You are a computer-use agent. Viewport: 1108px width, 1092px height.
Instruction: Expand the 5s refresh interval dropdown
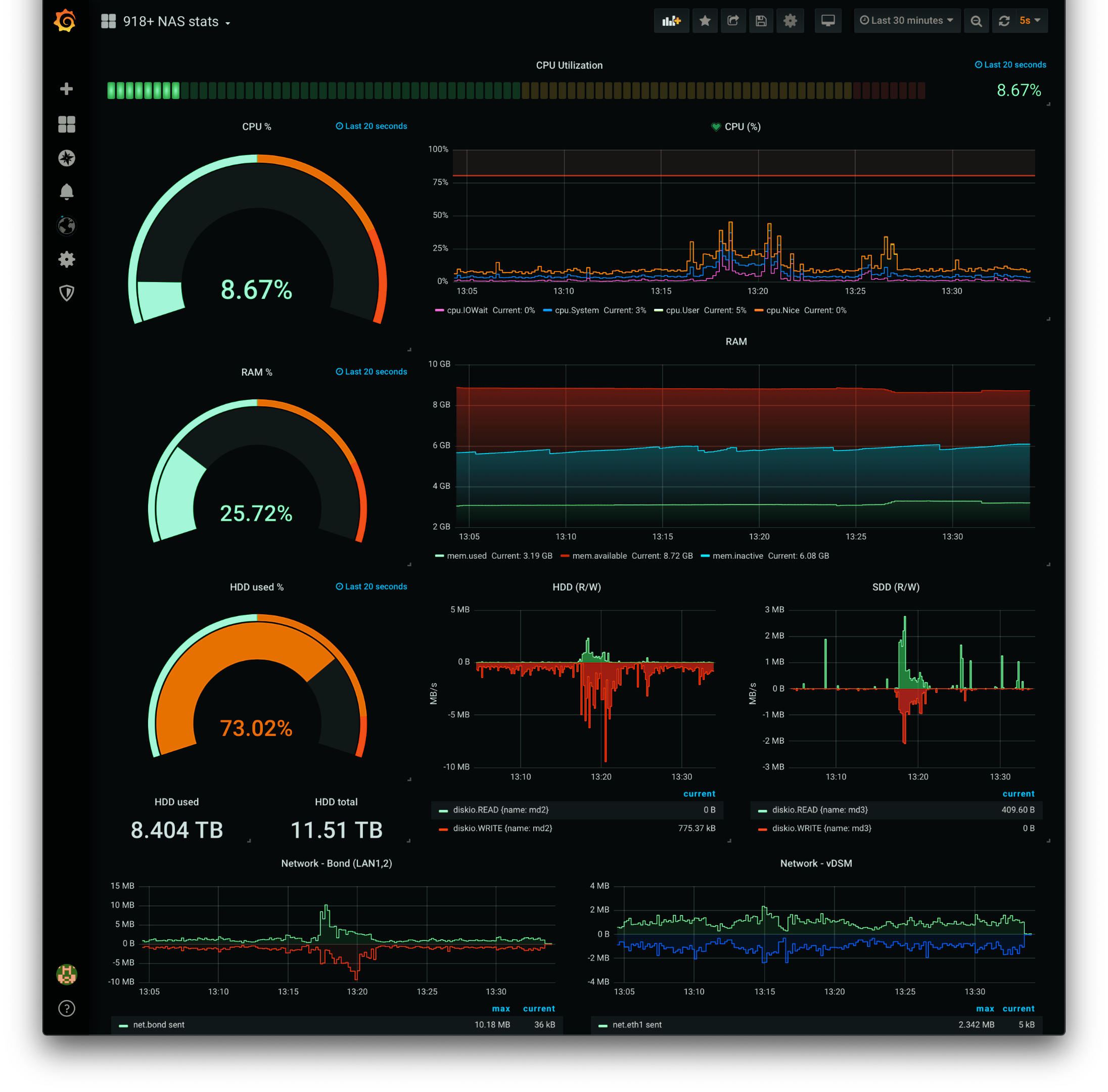point(1030,21)
